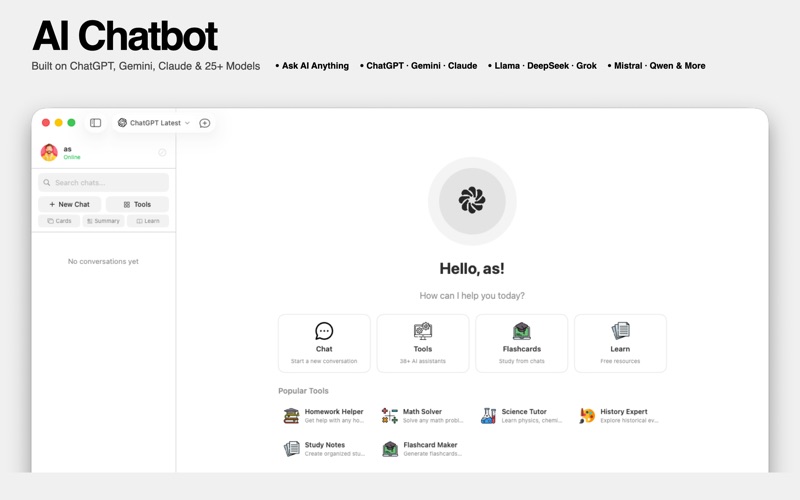The width and height of the screenshot is (800, 500).
Task: Click the search magnifier icon
Action: tap(46, 182)
